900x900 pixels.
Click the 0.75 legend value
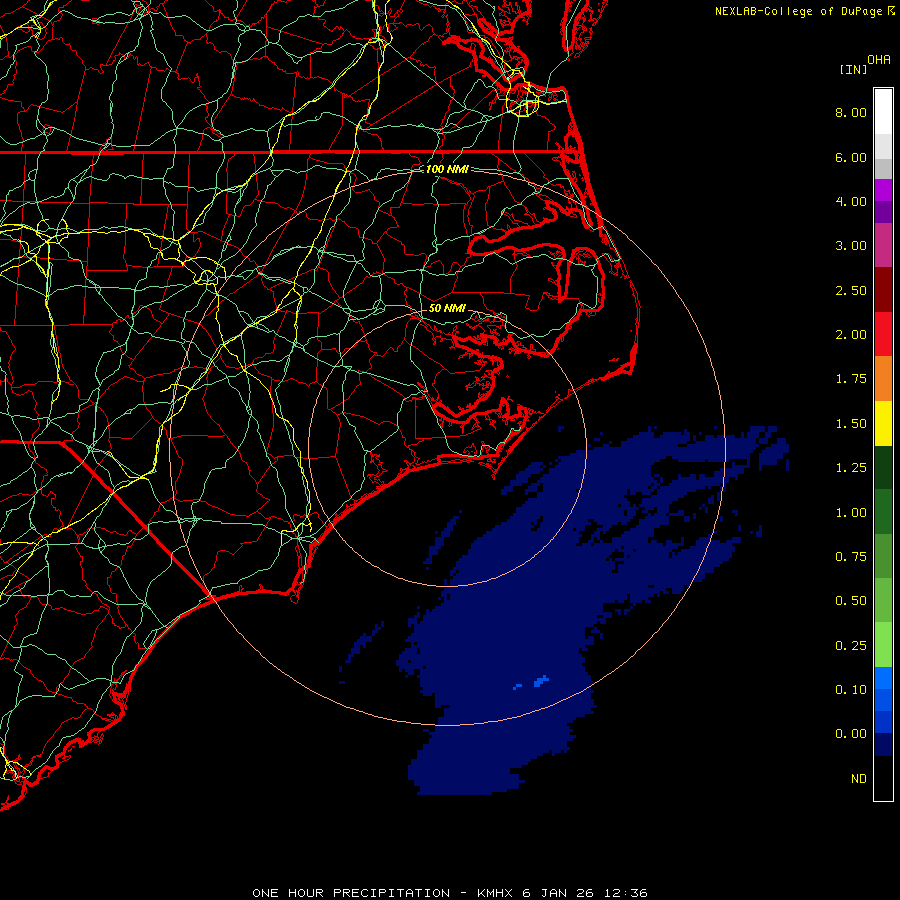tap(851, 557)
